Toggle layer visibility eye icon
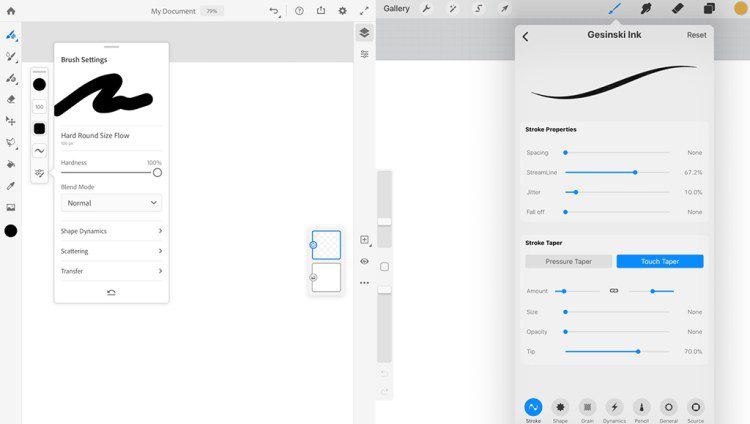This screenshot has height=424, width=750. click(x=364, y=261)
